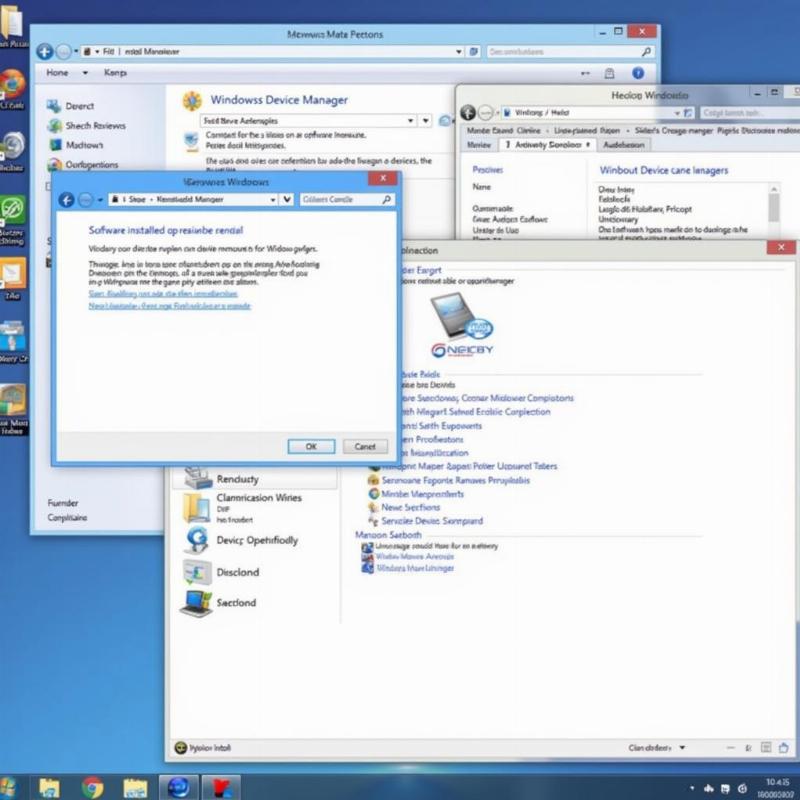
Task: Click the blue help icon in the back window toolbar
Action: pyautogui.click(x=637, y=73)
